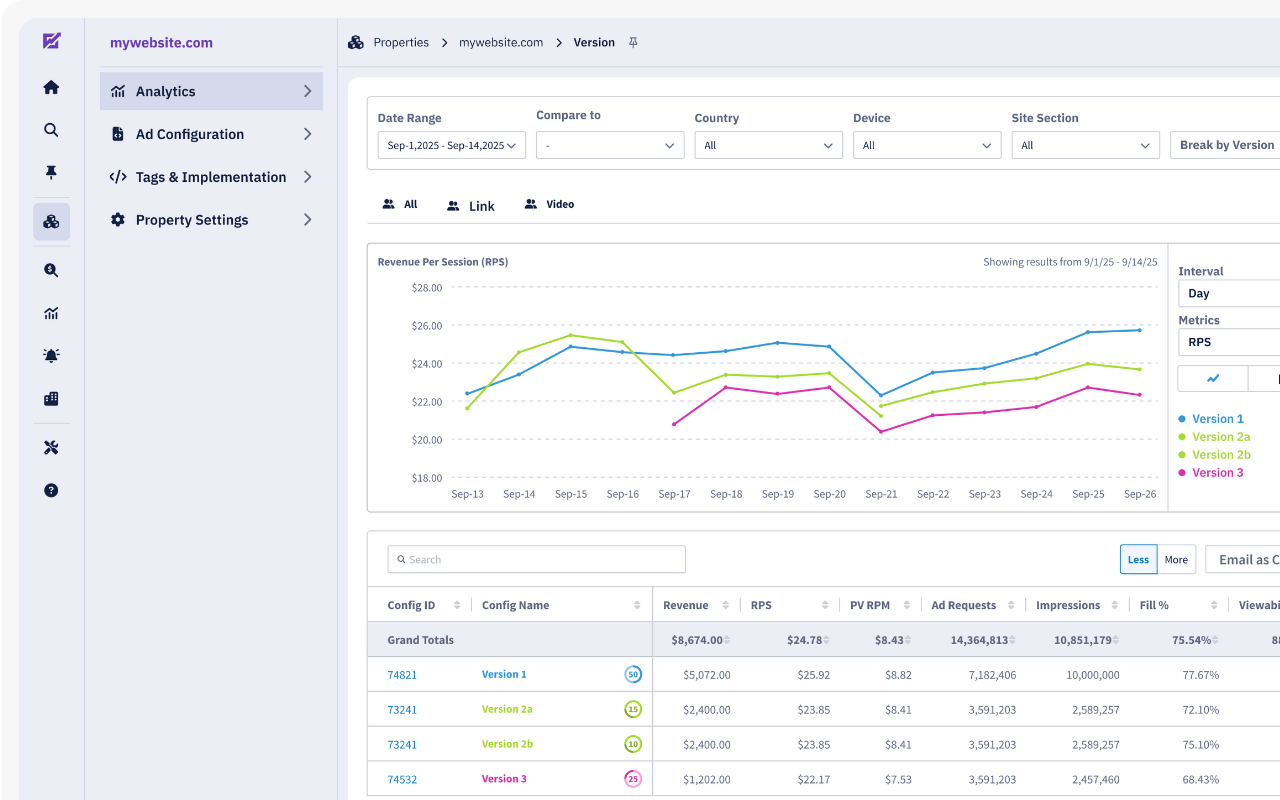Click the cubes icon beside Properties breadcrumb
The width and height of the screenshot is (1280, 800).
[x=355, y=42]
